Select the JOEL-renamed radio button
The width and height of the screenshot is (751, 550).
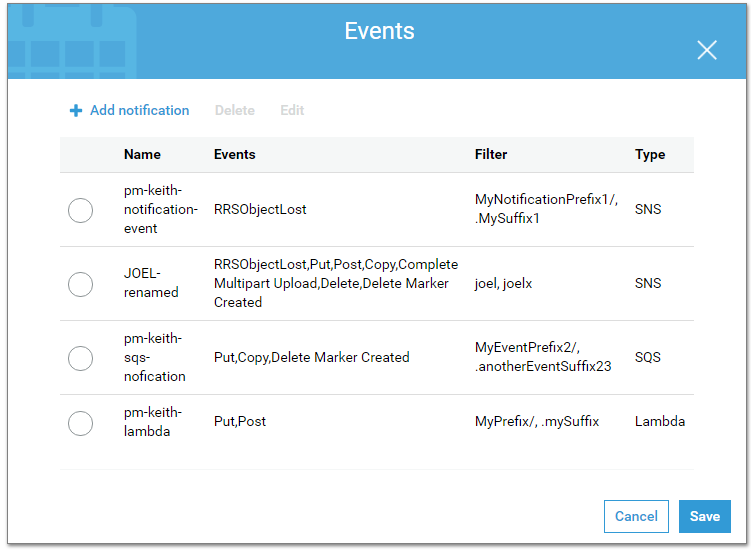tap(80, 284)
